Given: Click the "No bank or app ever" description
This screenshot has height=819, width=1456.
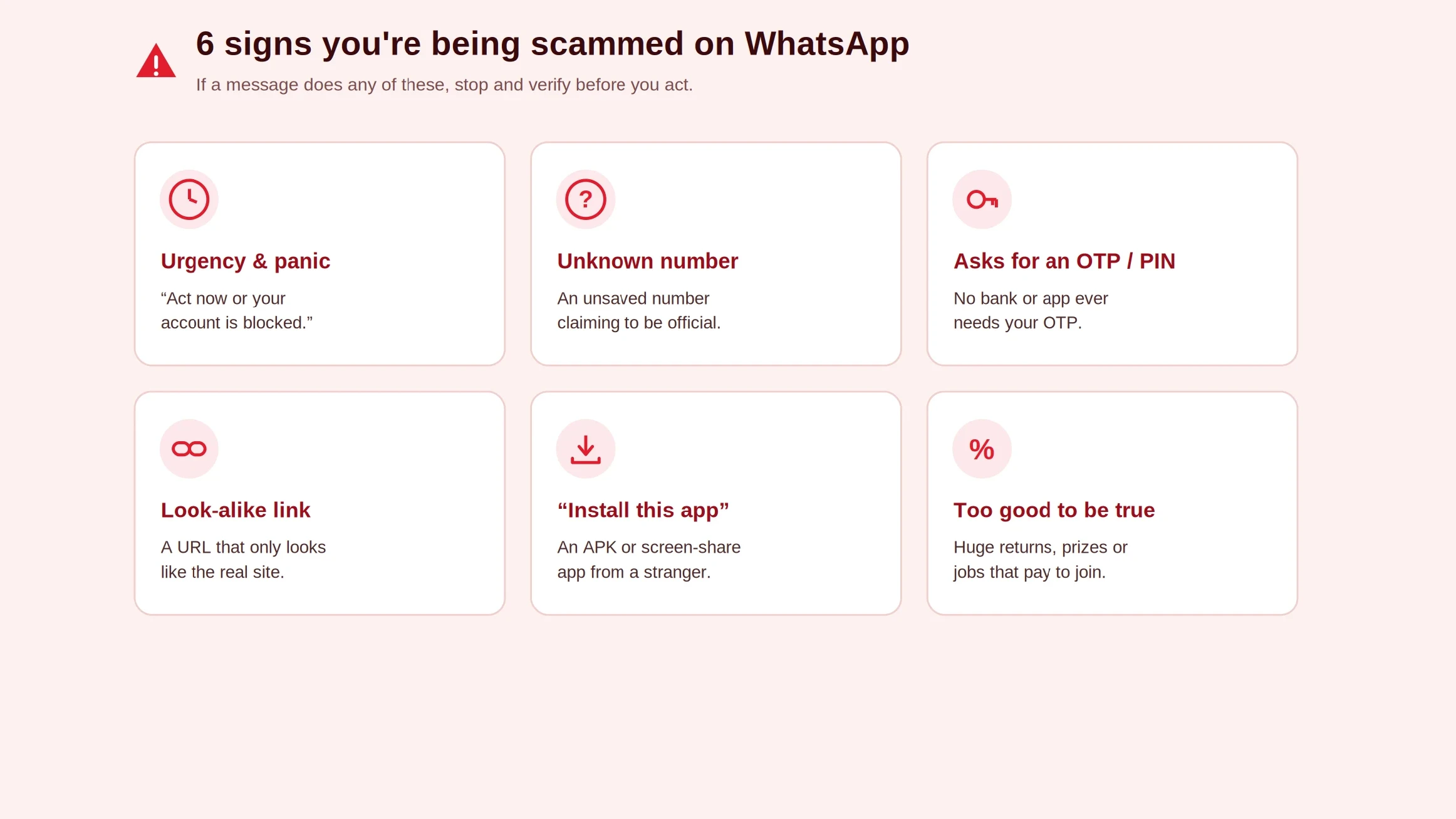Looking at the screenshot, I should pyautogui.click(x=1031, y=310).
